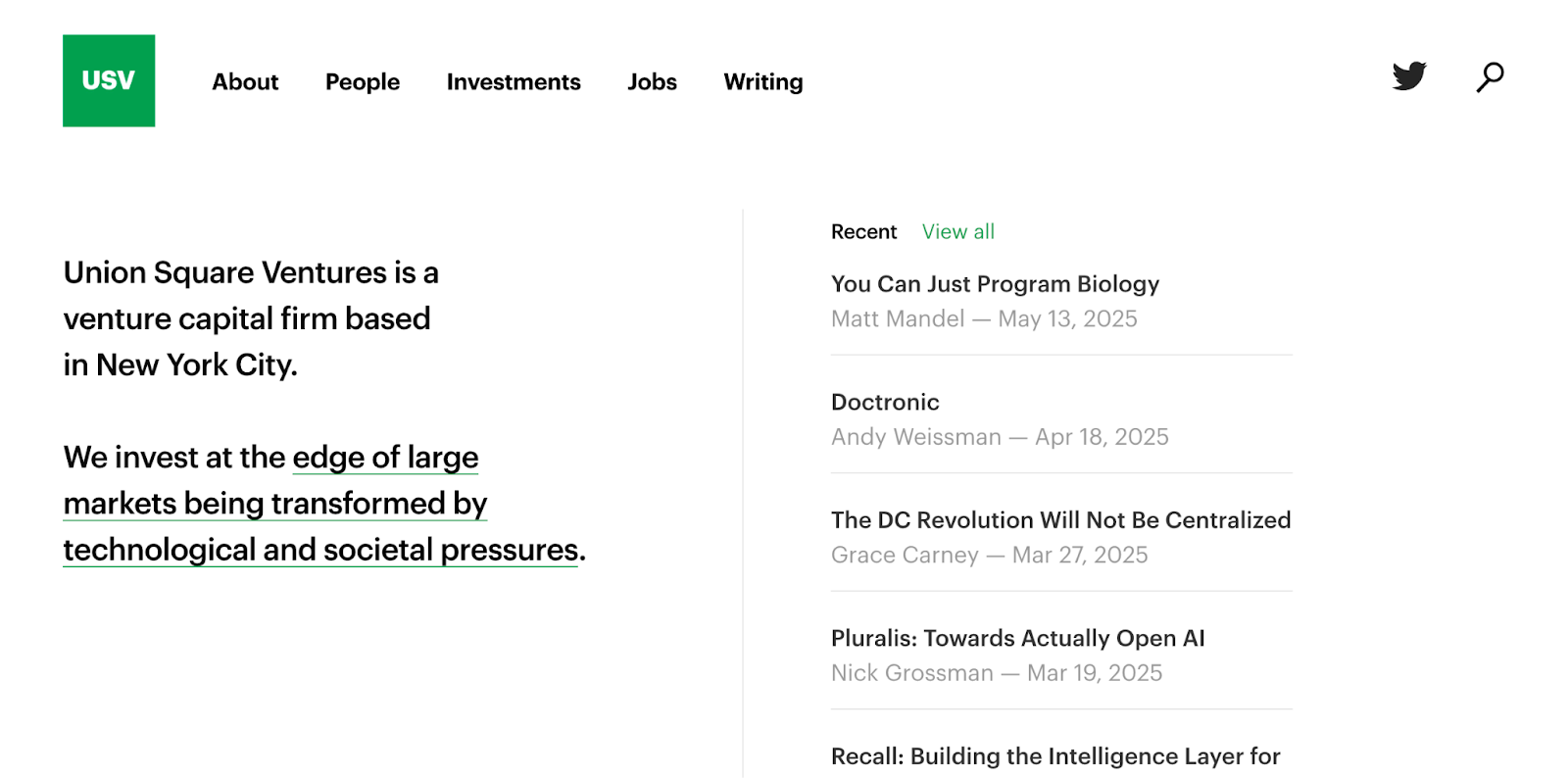1568x778 pixels.
Task: Open You Can Just Program Biology
Action: click(x=995, y=284)
